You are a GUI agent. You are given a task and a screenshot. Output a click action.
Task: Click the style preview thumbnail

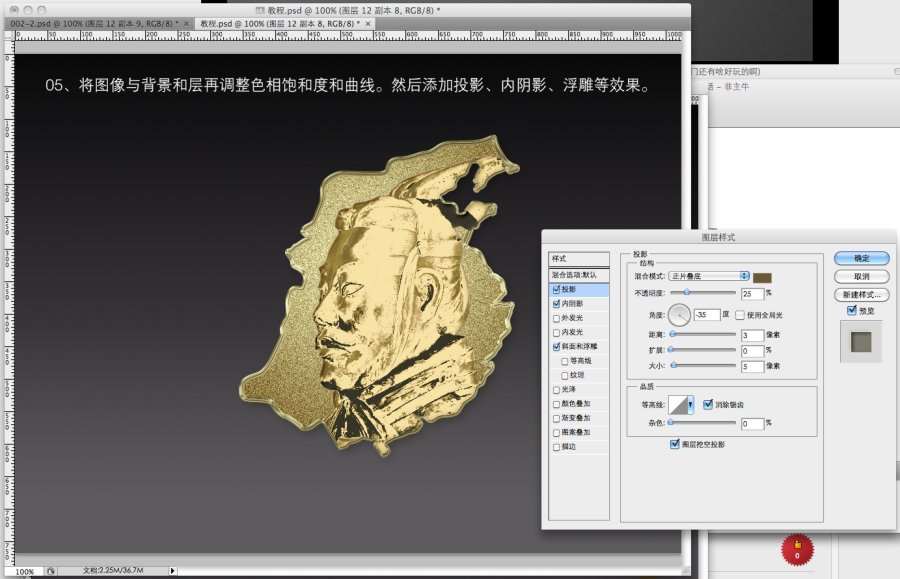tap(860, 342)
